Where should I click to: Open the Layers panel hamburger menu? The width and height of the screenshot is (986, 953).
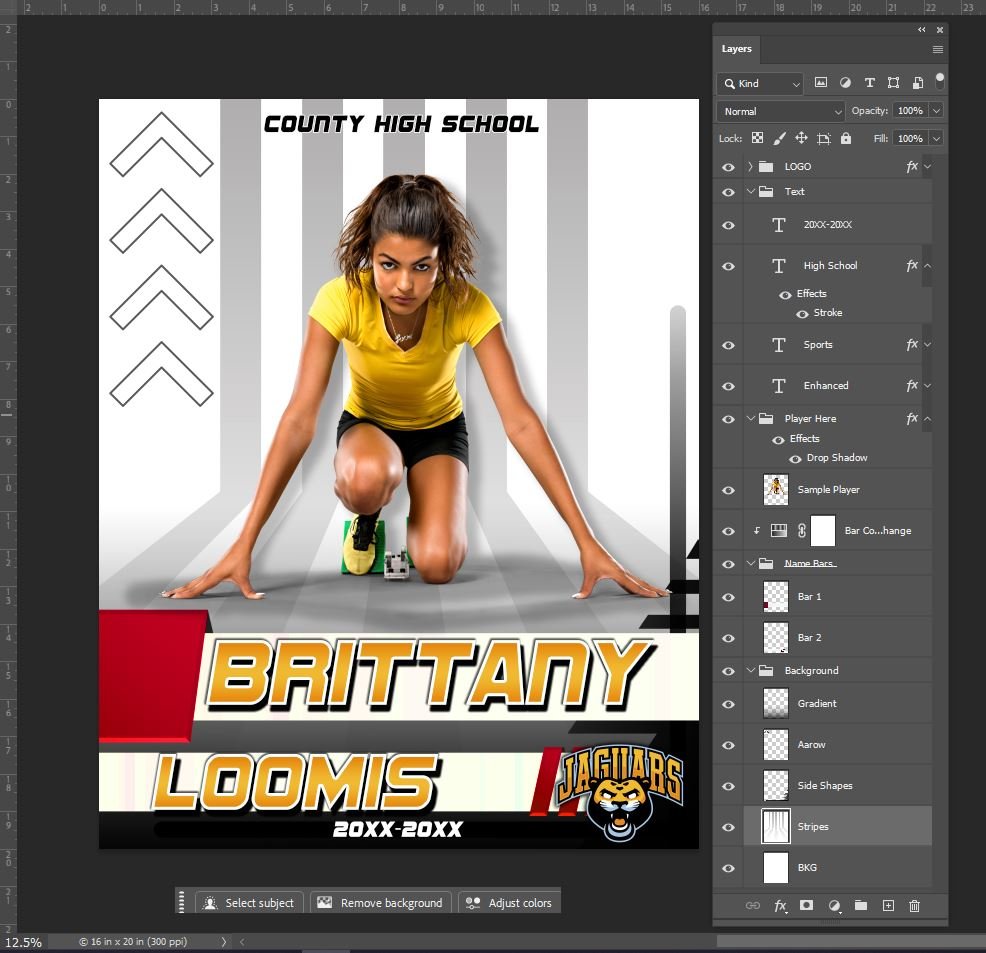(x=938, y=49)
